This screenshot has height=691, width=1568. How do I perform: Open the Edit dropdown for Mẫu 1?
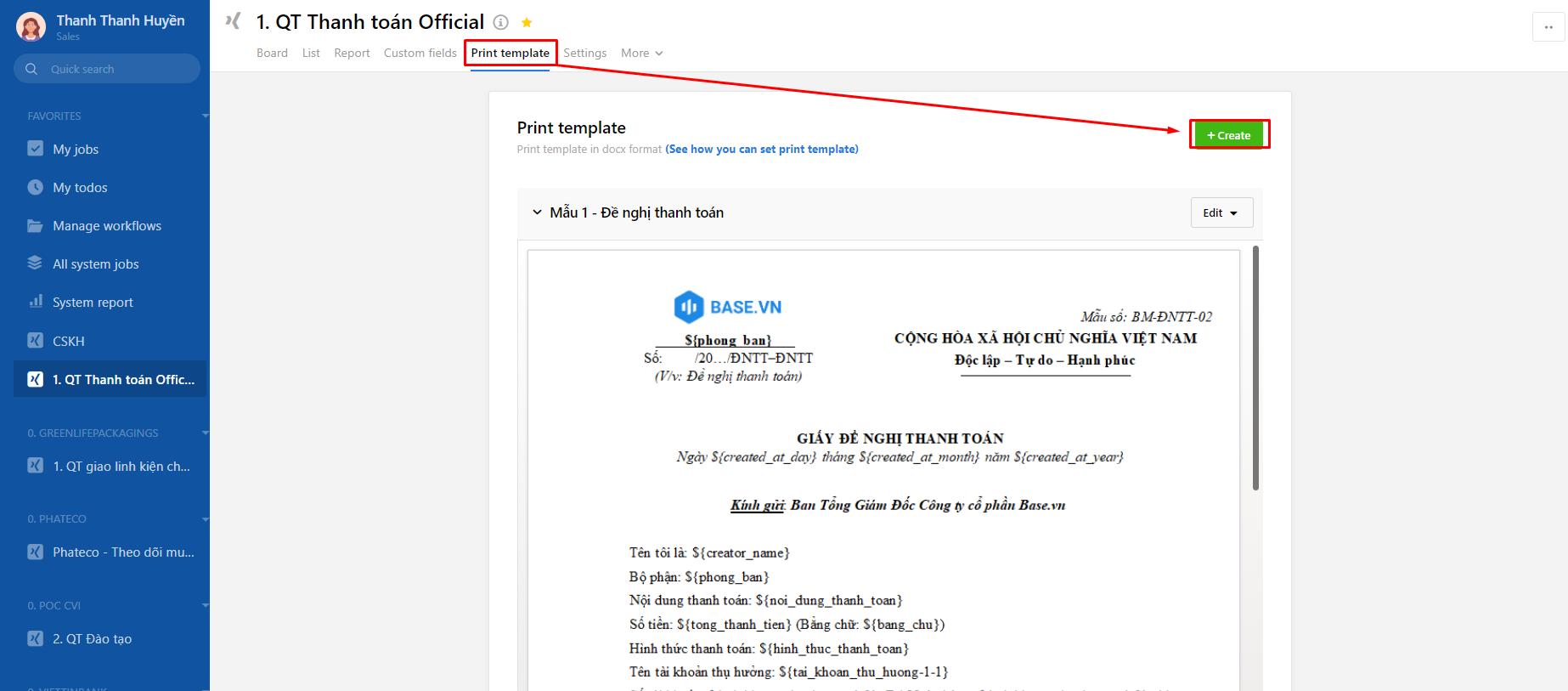tap(1221, 212)
